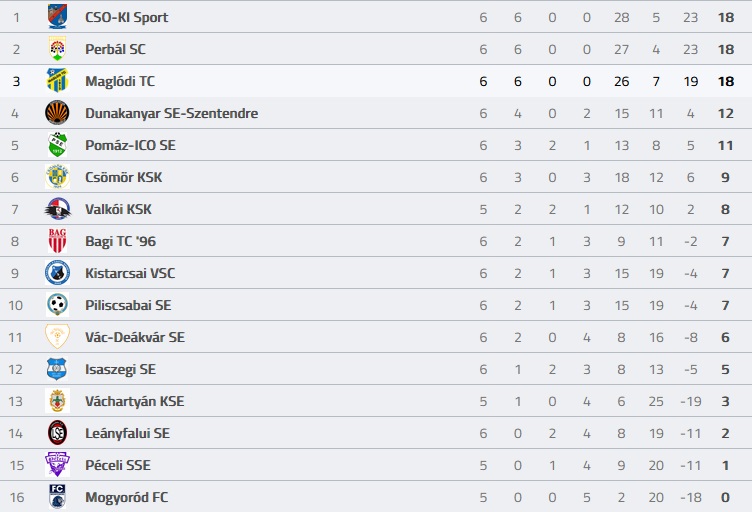Open the Vác-Deákvár SE team link
This screenshot has width=752, height=512.
click(x=135, y=337)
